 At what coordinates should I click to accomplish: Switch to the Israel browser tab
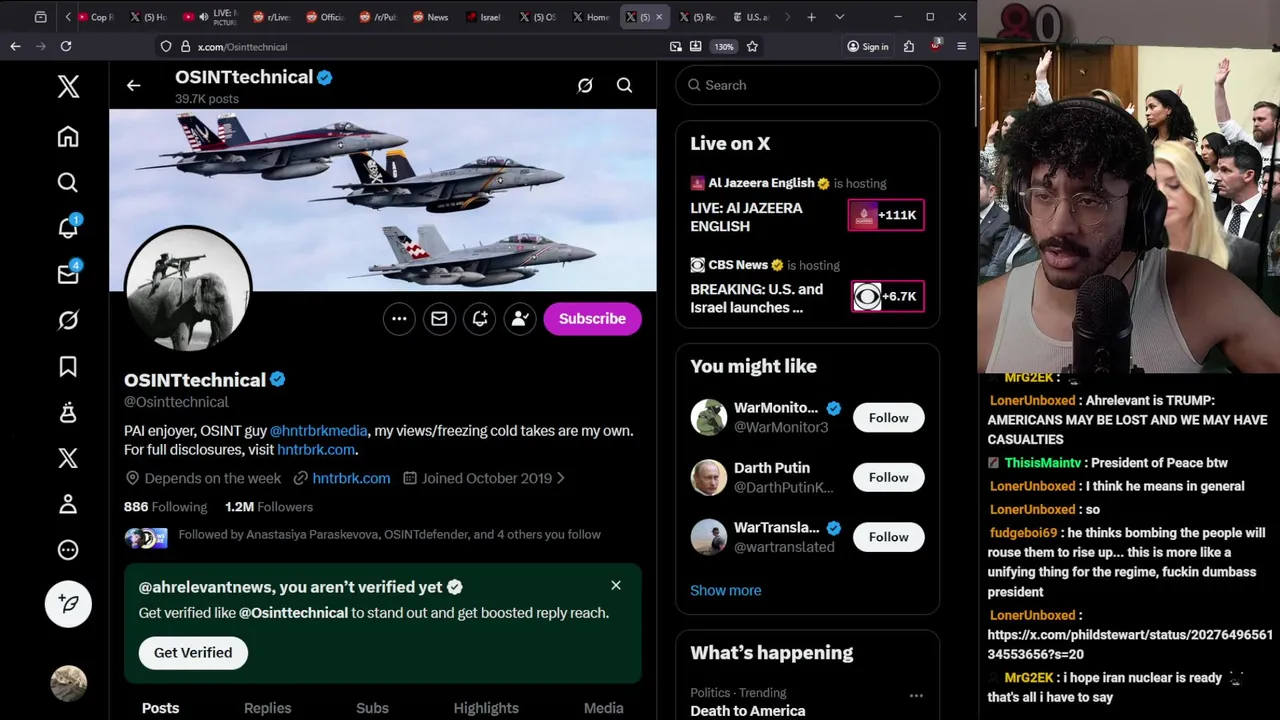[x=483, y=17]
